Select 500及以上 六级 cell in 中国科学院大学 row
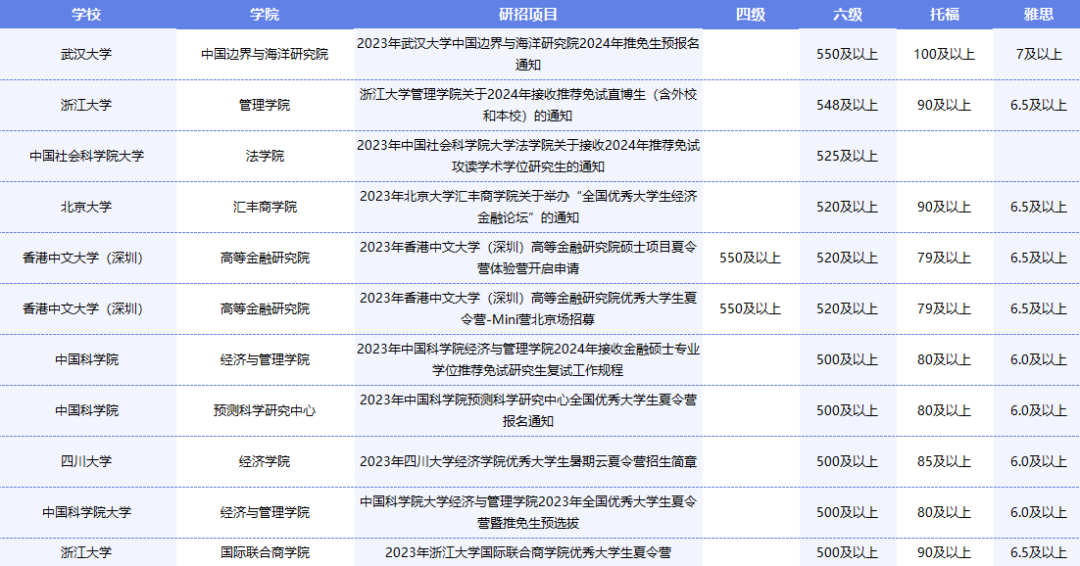This screenshot has width=1080, height=566. click(x=847, y=513)
